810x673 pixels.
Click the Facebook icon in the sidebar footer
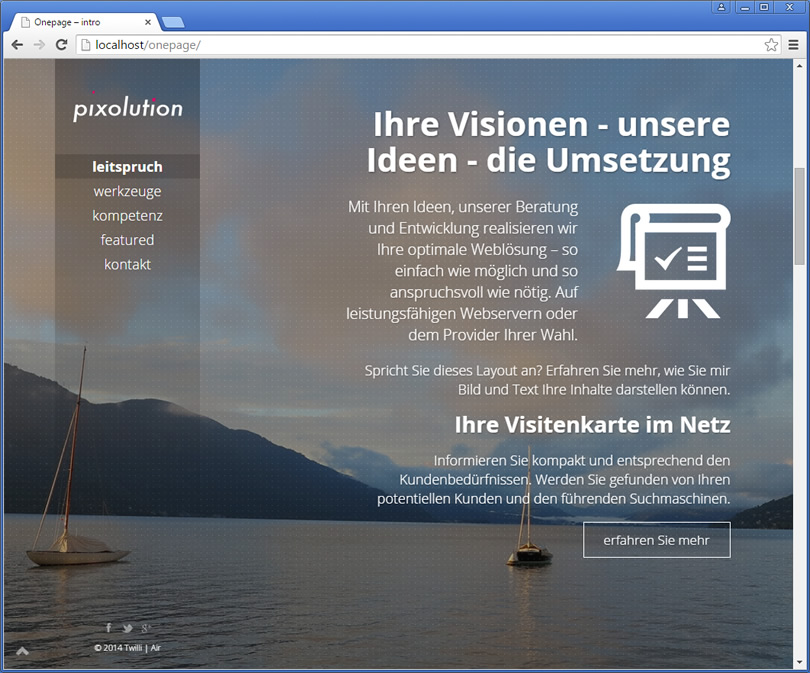(x=109, y=628)
